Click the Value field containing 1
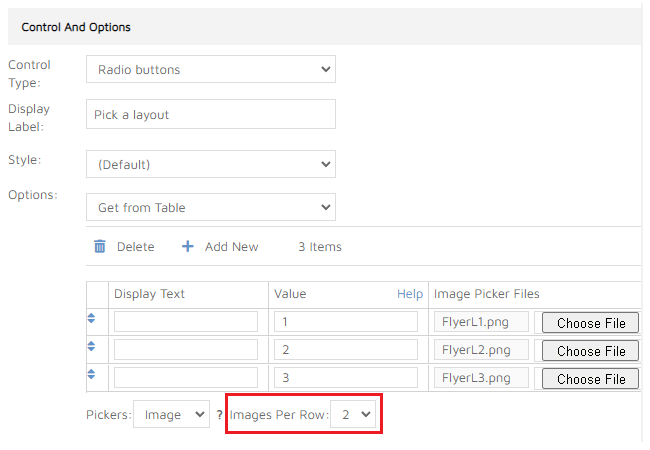The image size is (650, 450). pyautogui.click(x=345, y=322)
